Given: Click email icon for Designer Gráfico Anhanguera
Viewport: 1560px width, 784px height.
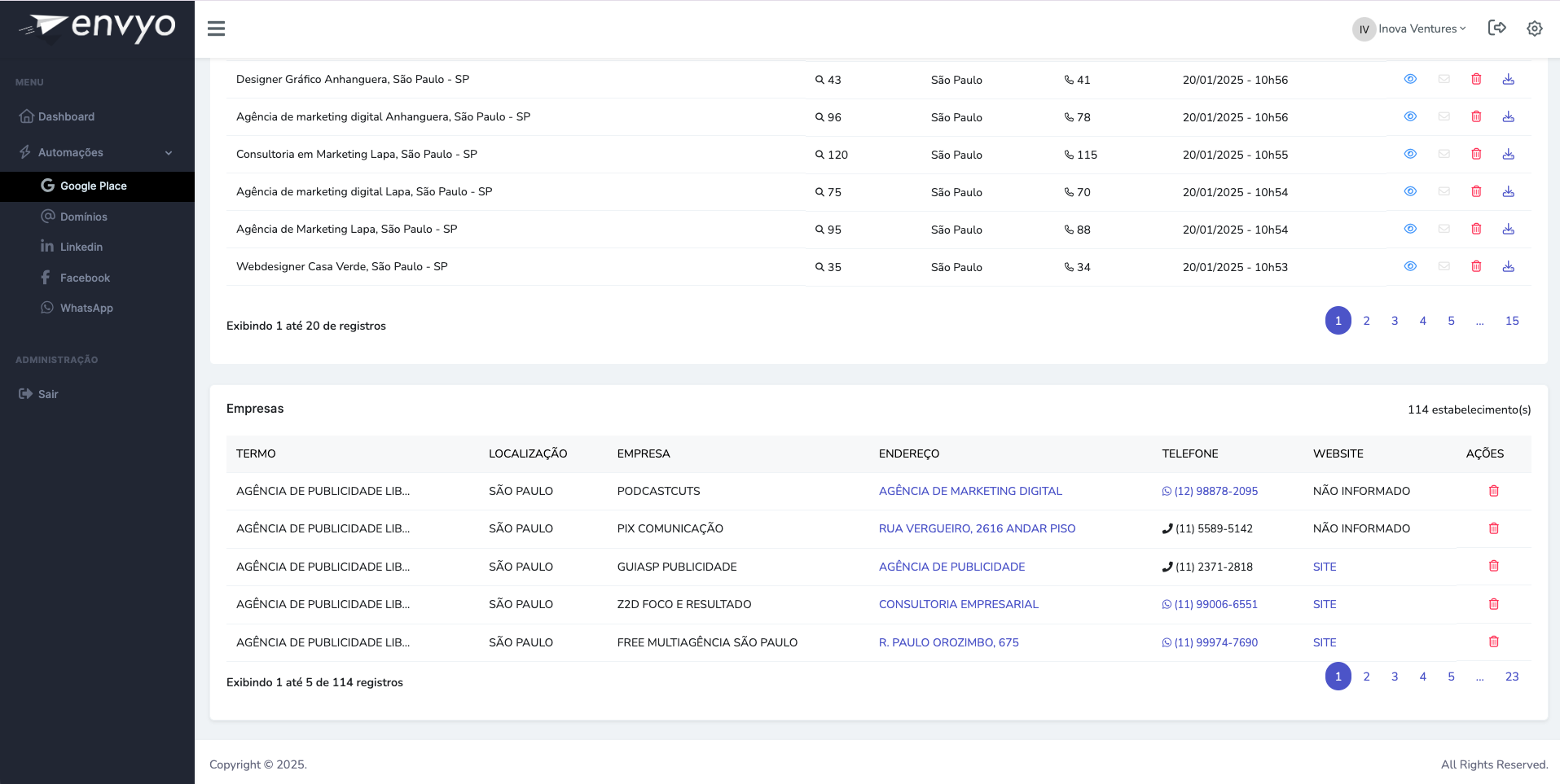Looking at the screenshot, I should pyautogui.click(x=1444, y=79).
